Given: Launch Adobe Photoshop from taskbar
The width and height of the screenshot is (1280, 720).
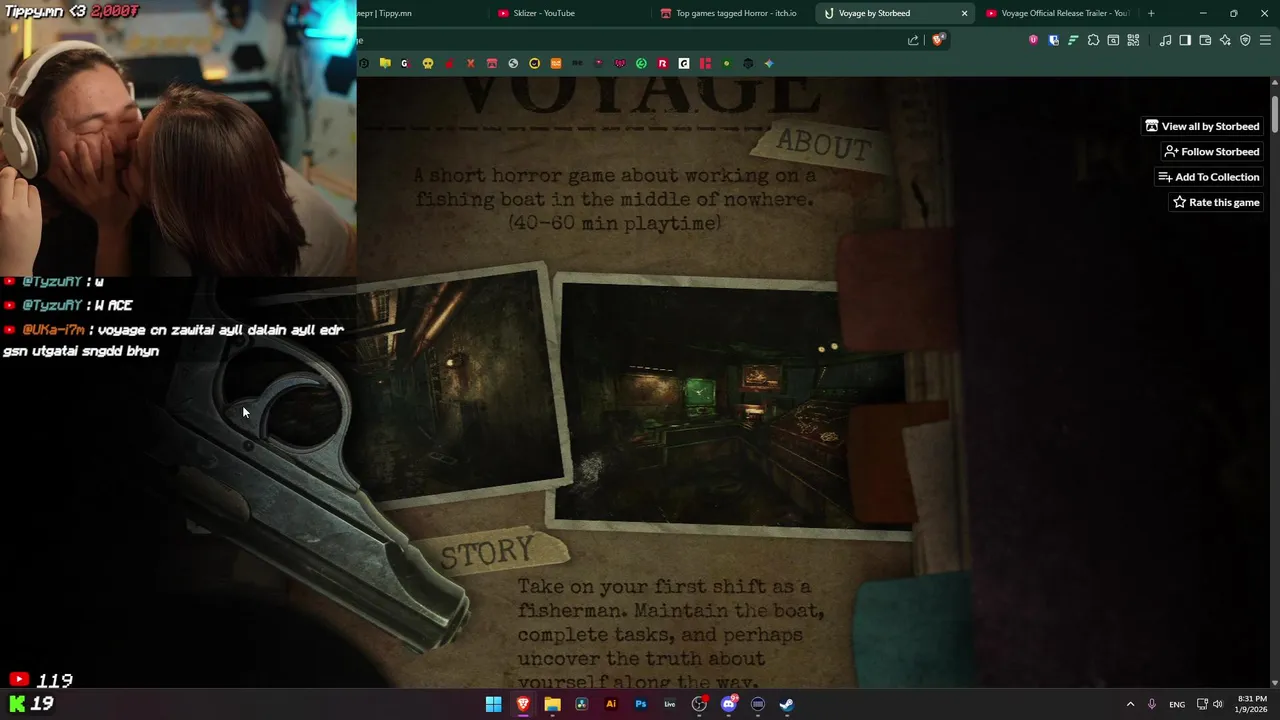Looking at the screenshot, I should coord(640,704).
